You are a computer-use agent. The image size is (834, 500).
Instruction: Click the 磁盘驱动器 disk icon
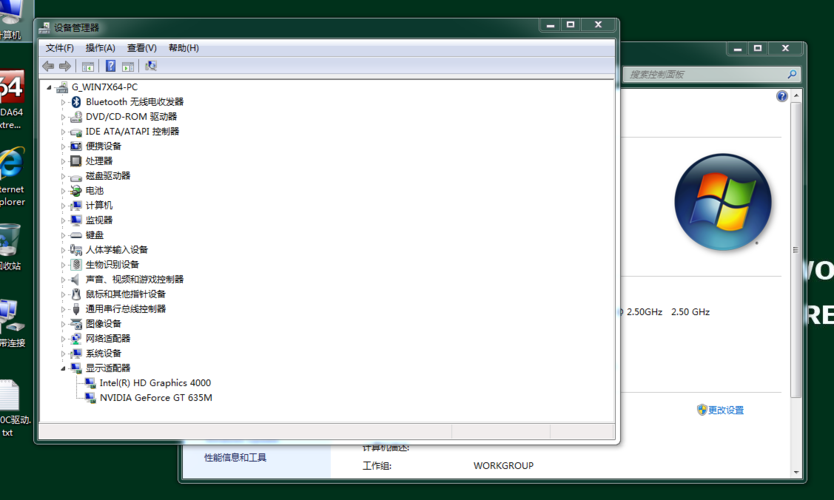pos(76,176)
